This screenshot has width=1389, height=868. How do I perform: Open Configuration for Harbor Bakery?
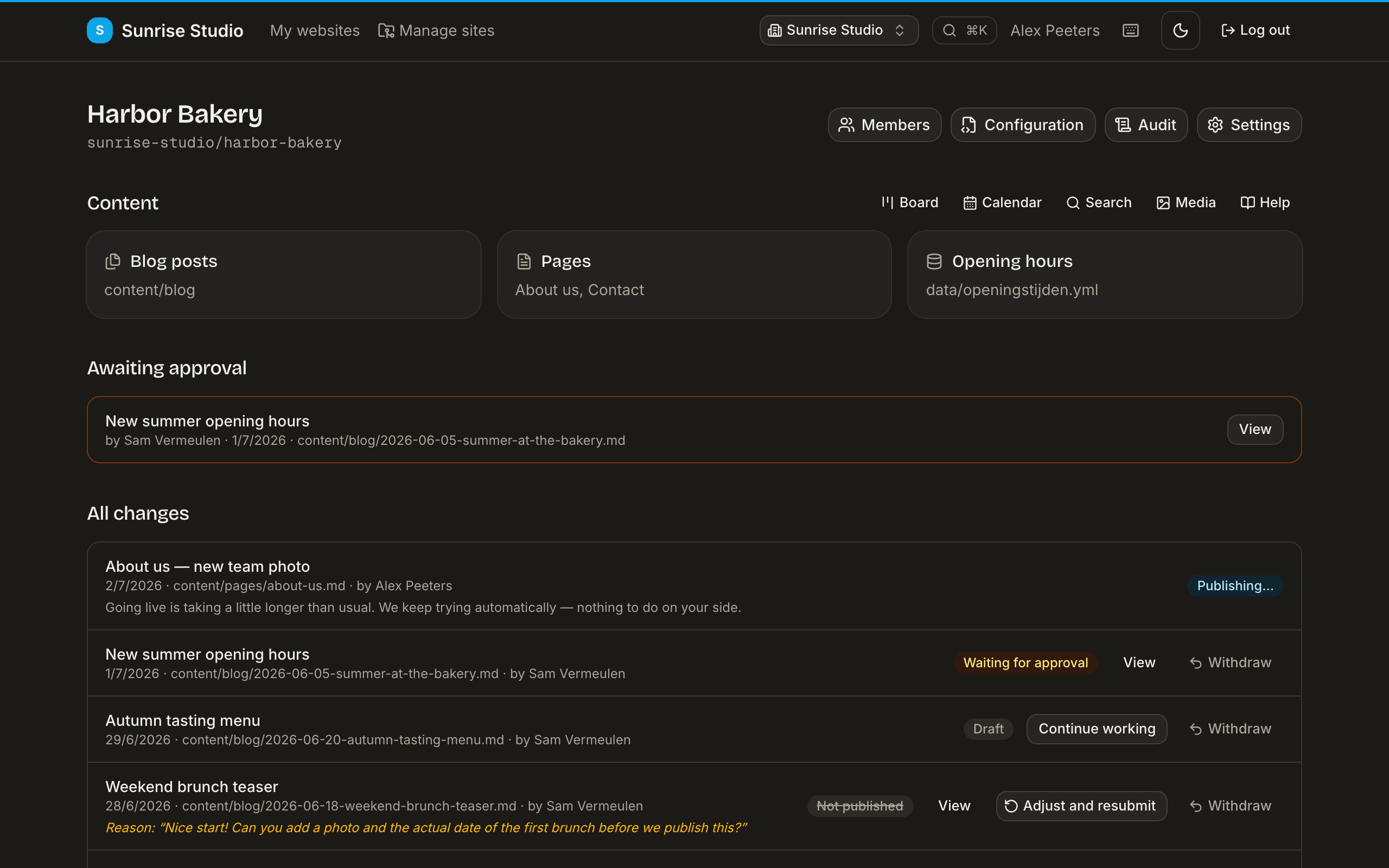(1023, 125)
